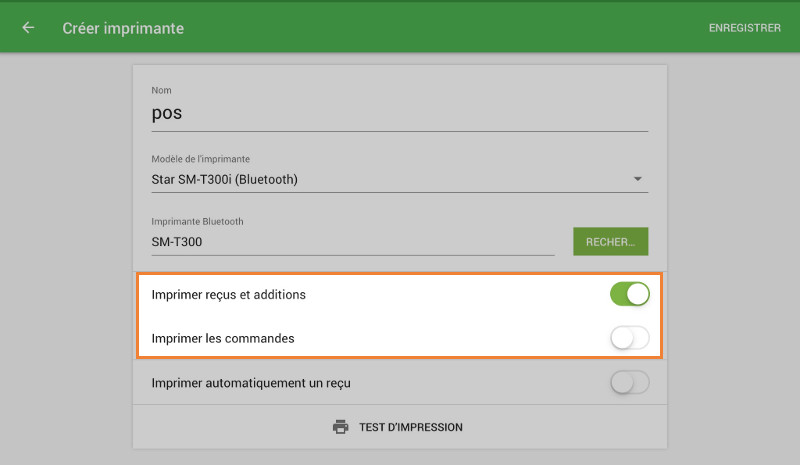The height and width of the screenshot is (465, 800).
Task: Click the printer icon beside Test d'impression
Action: coord(340,427)
